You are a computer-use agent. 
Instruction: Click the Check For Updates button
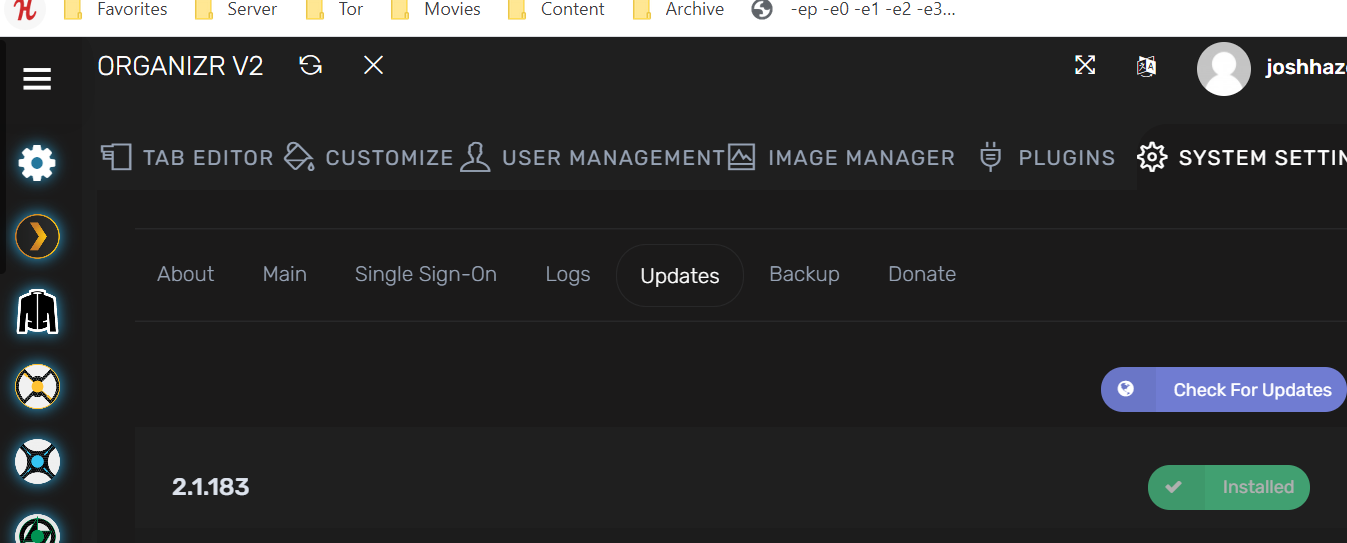[1224, 389]
